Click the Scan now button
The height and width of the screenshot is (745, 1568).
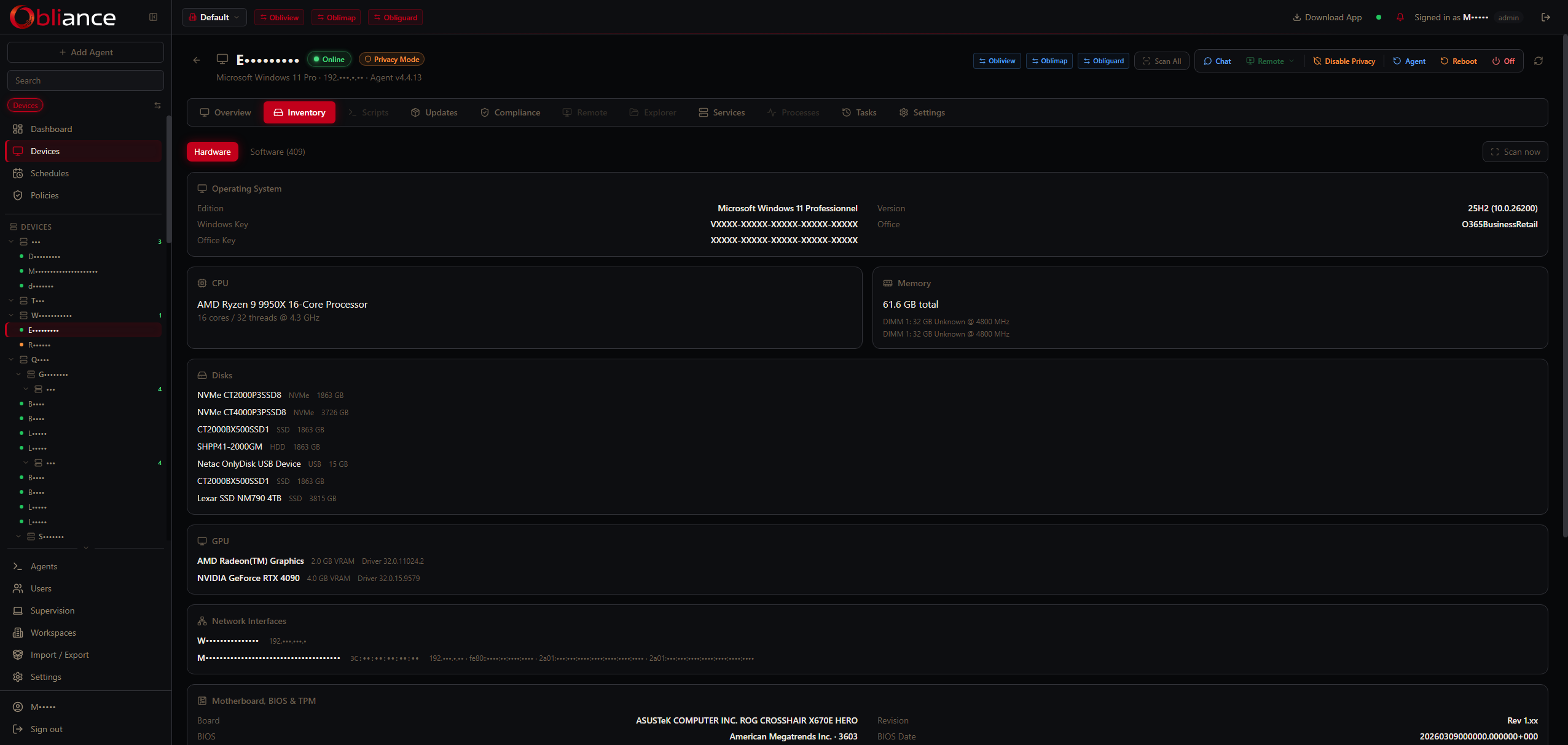1515,152
